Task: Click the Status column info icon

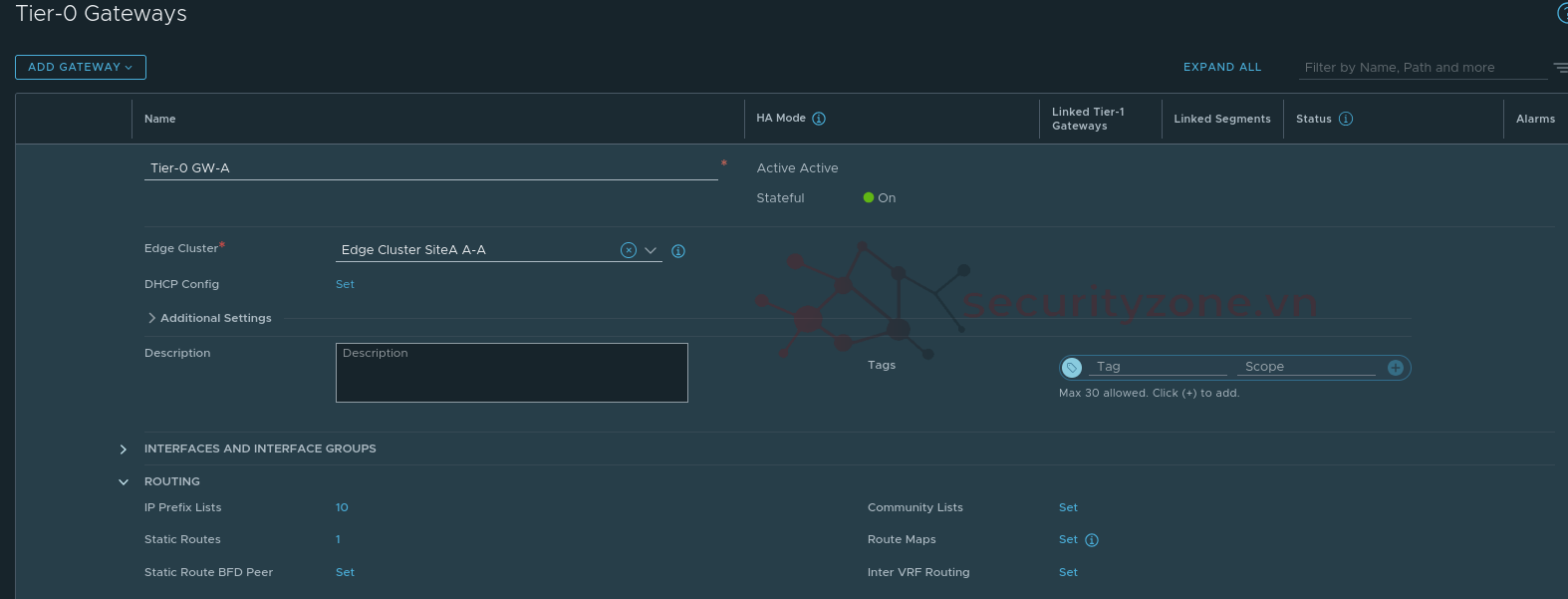Action: (x=1346, y=119)
